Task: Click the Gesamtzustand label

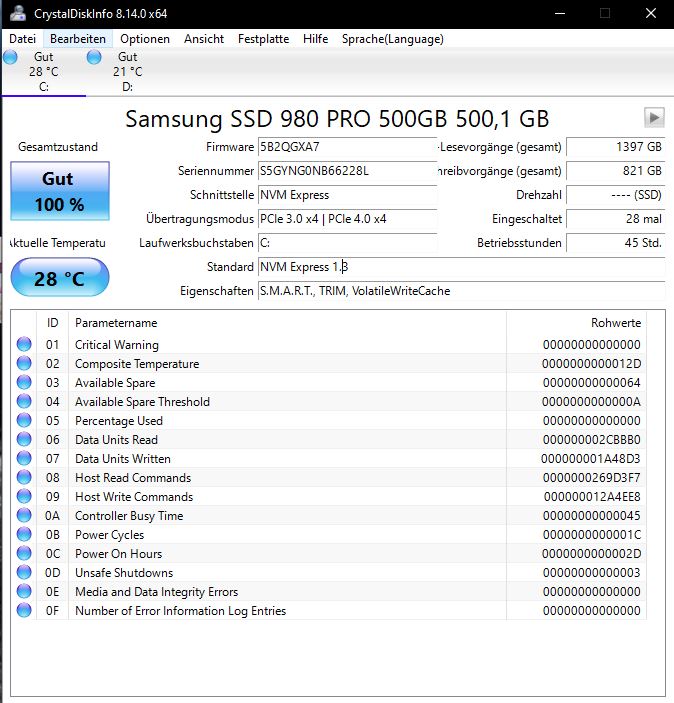Action: (x=58, y=147)
